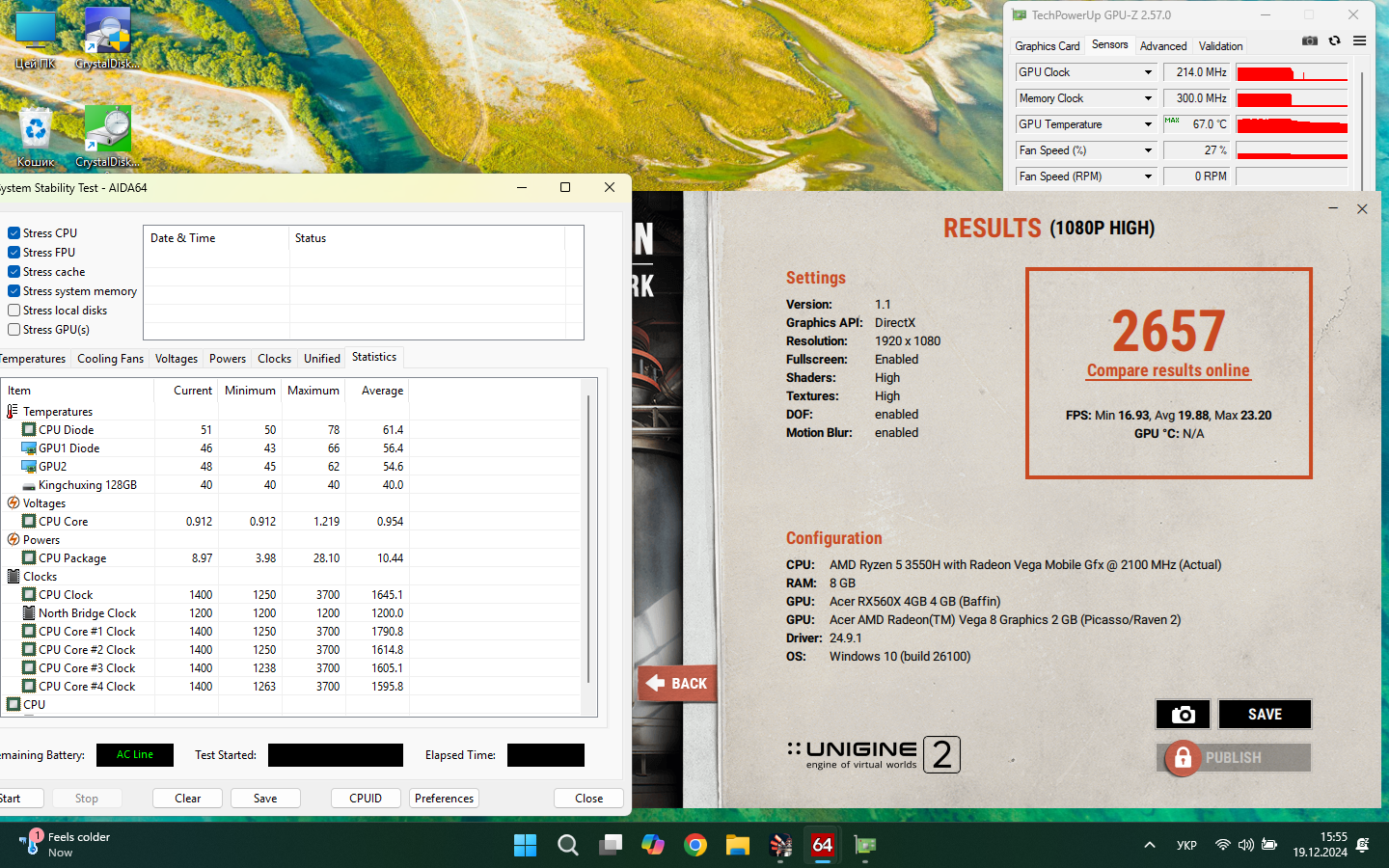
Task: Click the Unigine screenshot camera button
Action: 1183,715
